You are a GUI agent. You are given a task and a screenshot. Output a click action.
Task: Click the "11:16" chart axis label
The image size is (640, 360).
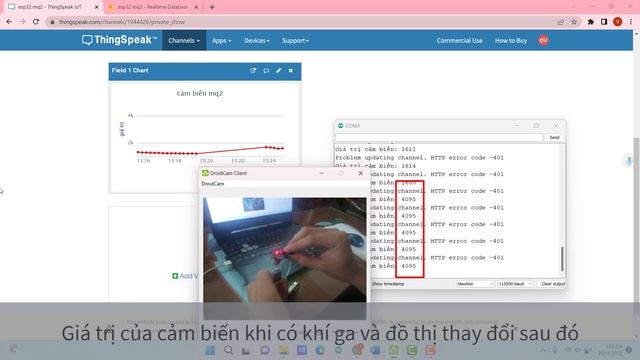(143, 161)
